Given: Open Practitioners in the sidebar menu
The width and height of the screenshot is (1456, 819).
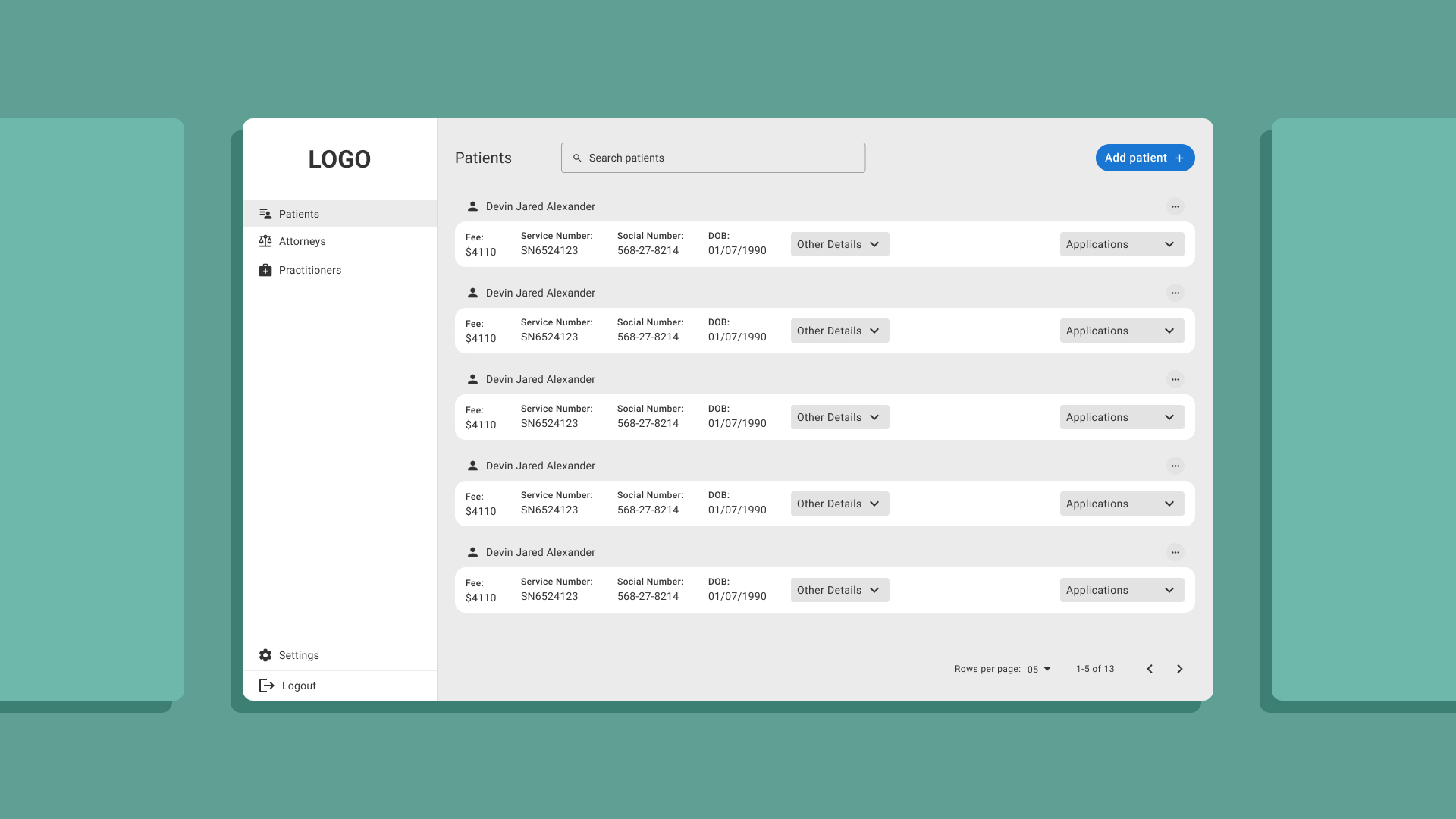Looking at the screenshot, I should 340,270.
